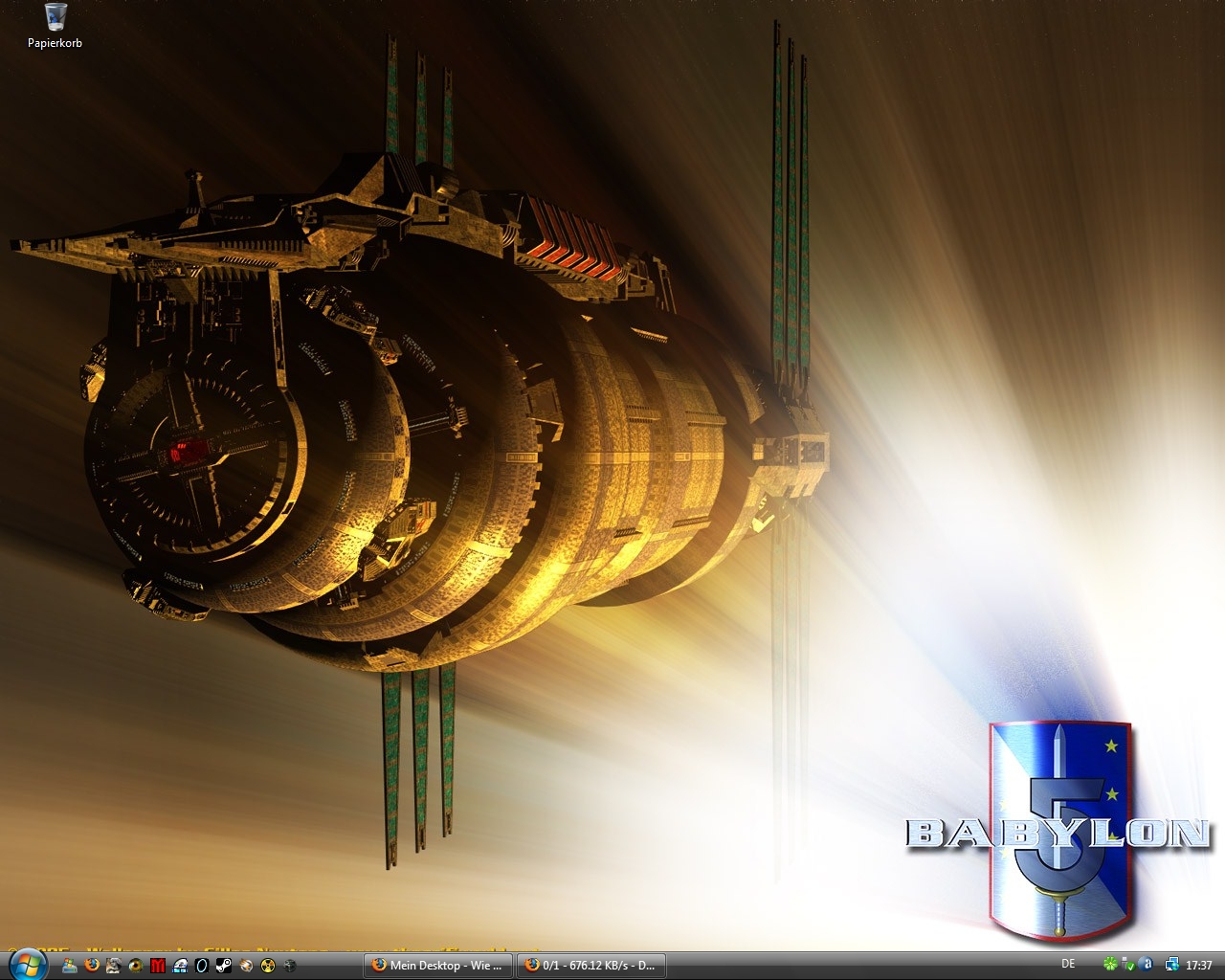Click the first quick launch icon beside Start
This screenshot has height=980, width=1225.
tap(70, 966)
